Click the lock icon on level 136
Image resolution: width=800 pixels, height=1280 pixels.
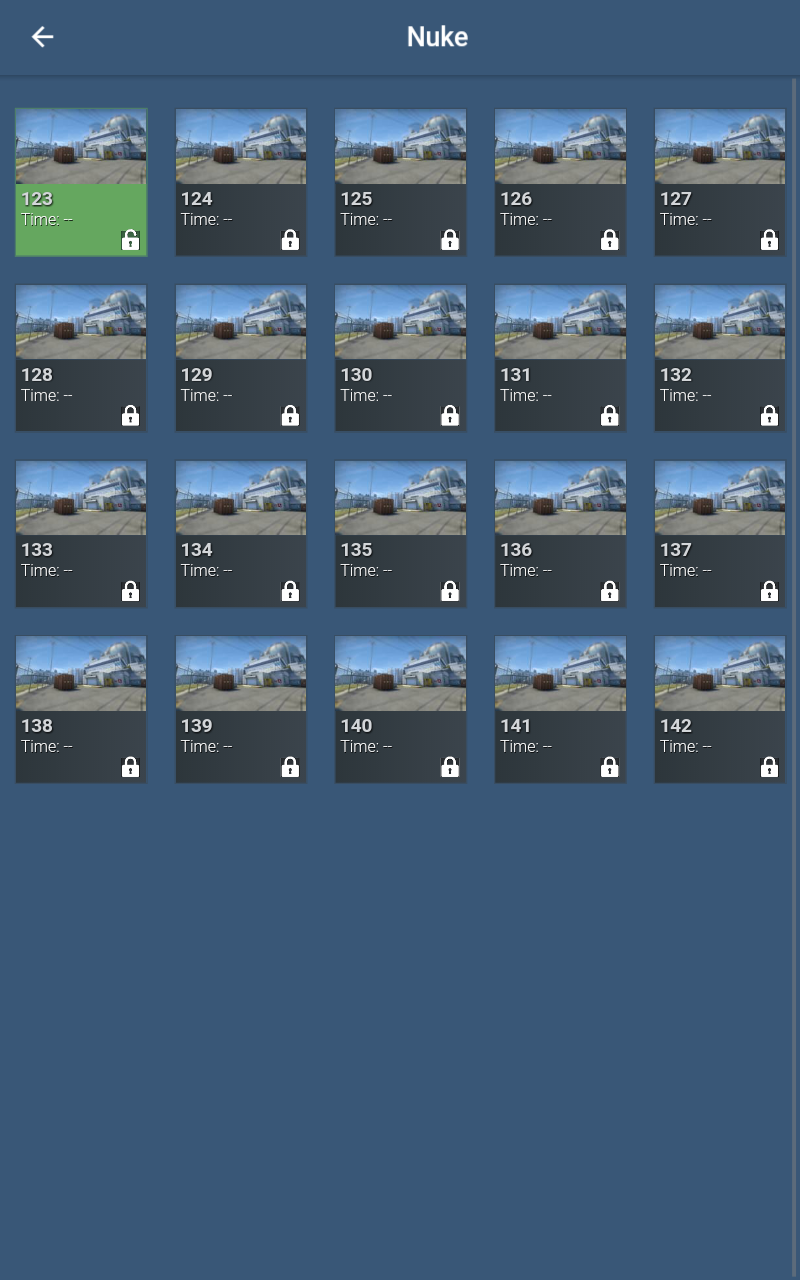(x=610, y=591)
